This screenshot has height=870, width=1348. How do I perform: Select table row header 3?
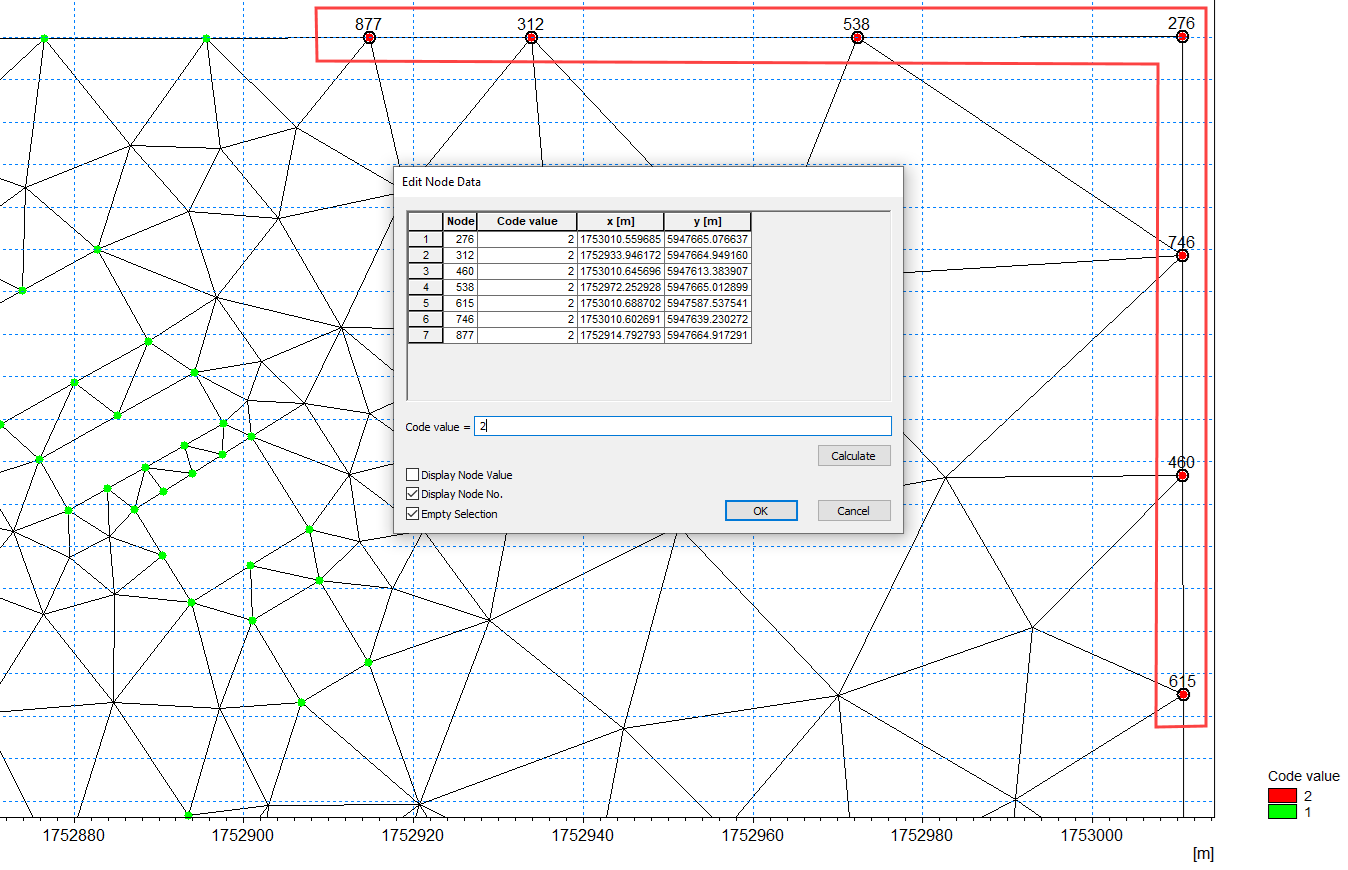click(425, 272)
